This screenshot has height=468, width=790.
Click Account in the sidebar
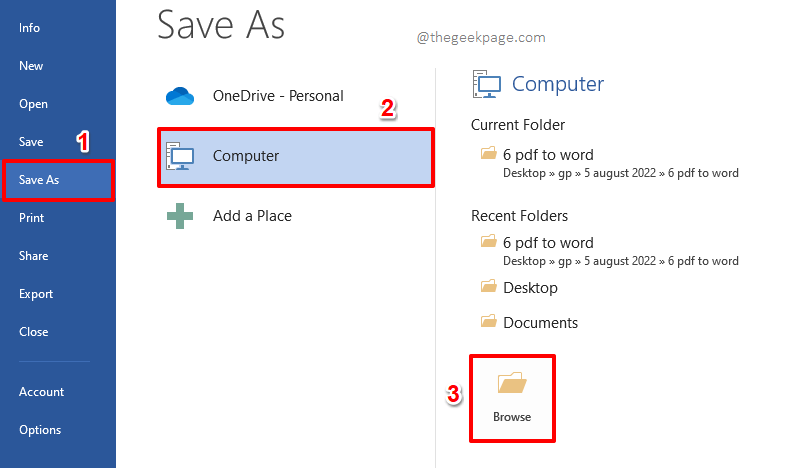(41, 392)
